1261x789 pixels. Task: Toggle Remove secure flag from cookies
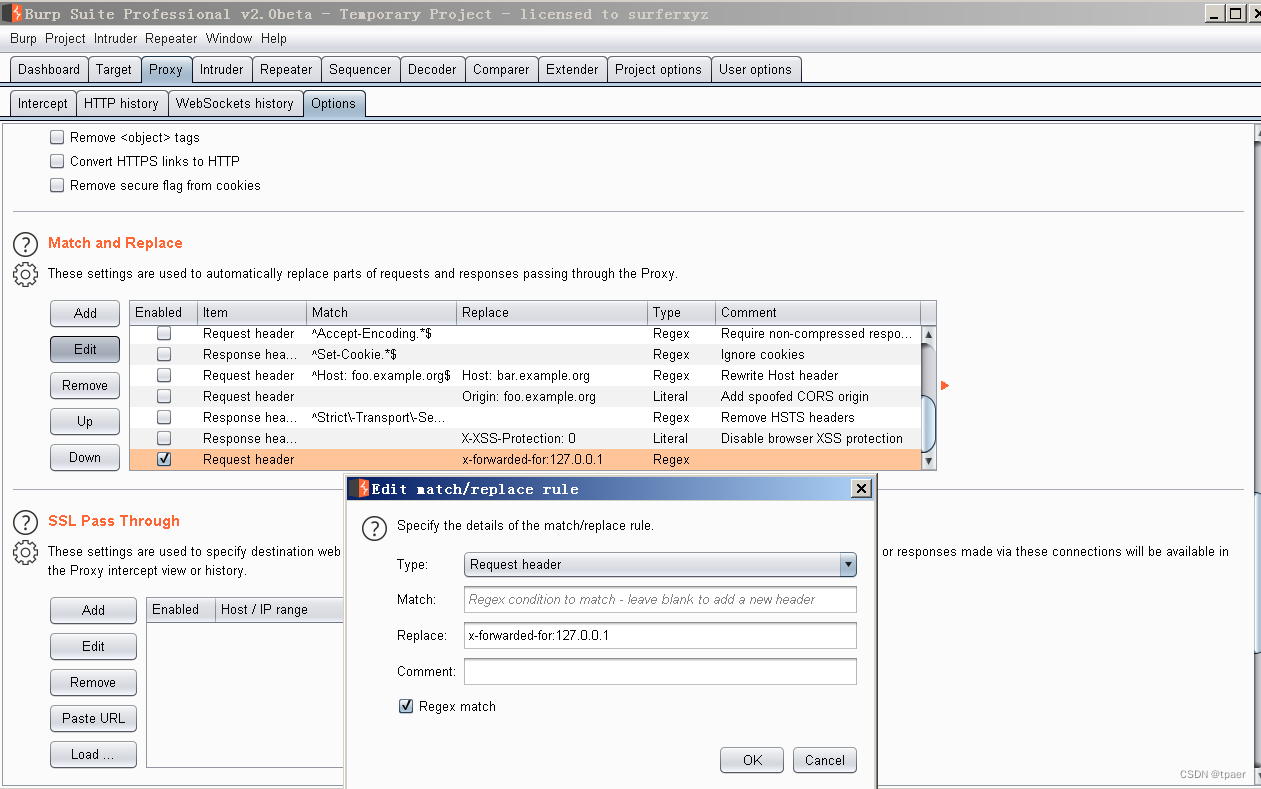(x=57, y=186)
